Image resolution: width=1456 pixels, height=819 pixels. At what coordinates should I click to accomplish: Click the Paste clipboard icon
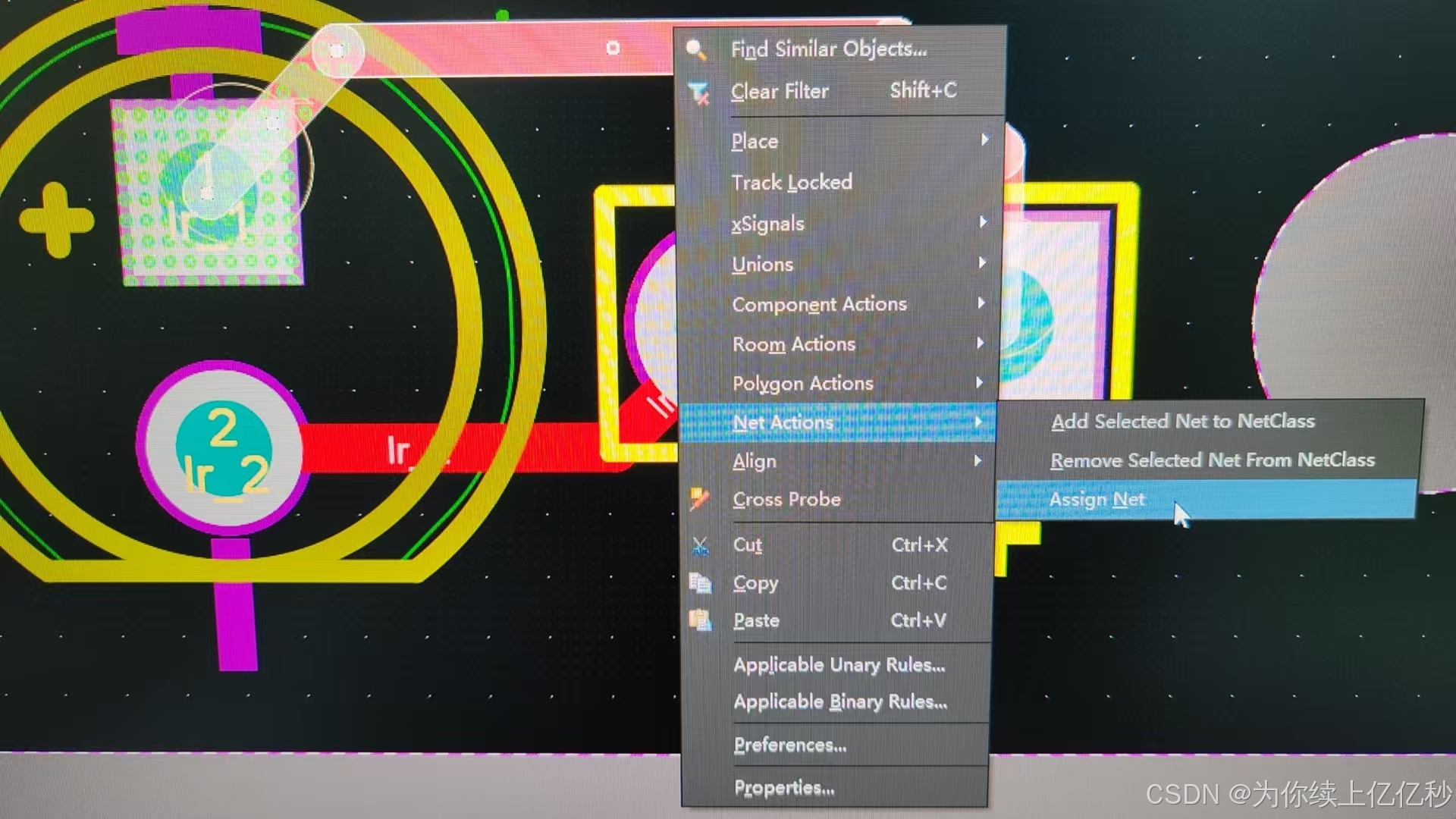[x=699, y=620]
